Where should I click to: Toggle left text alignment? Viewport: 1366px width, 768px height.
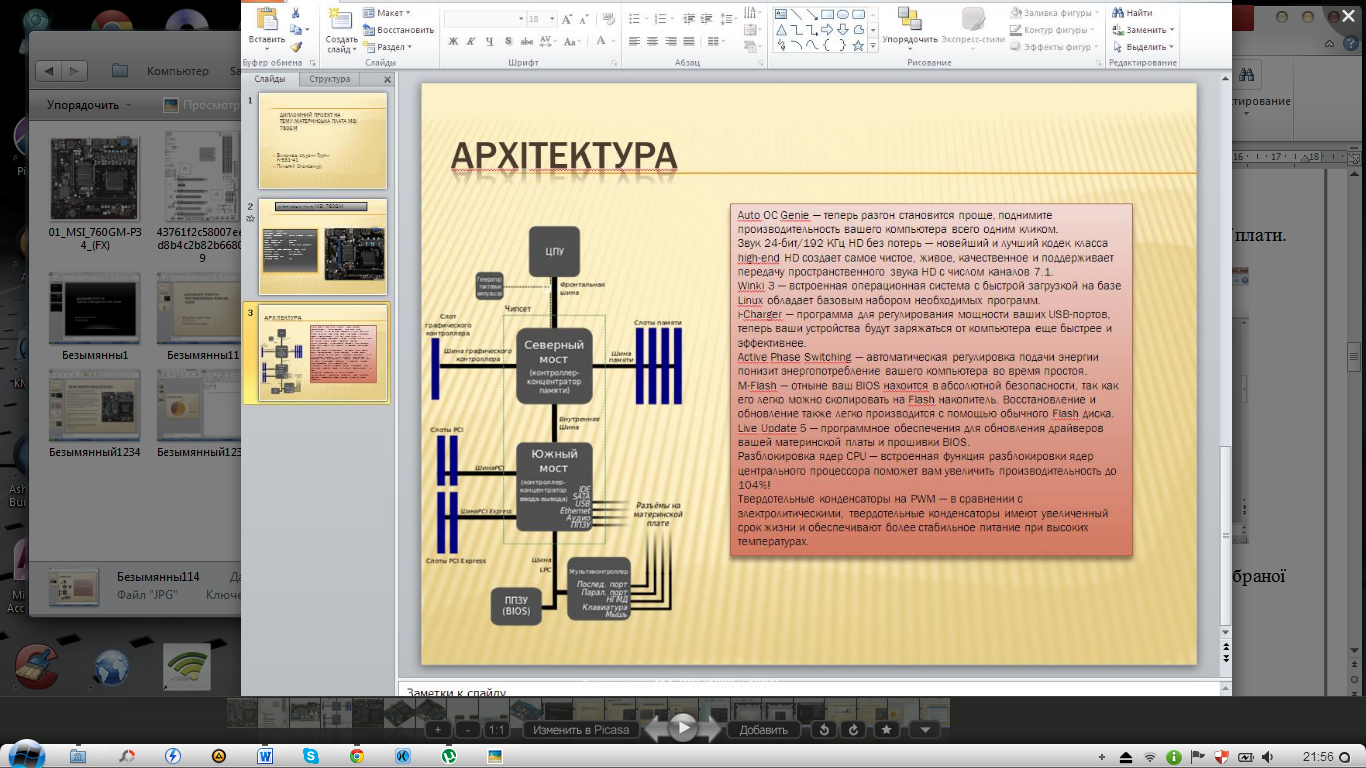(x=635, y=41)
